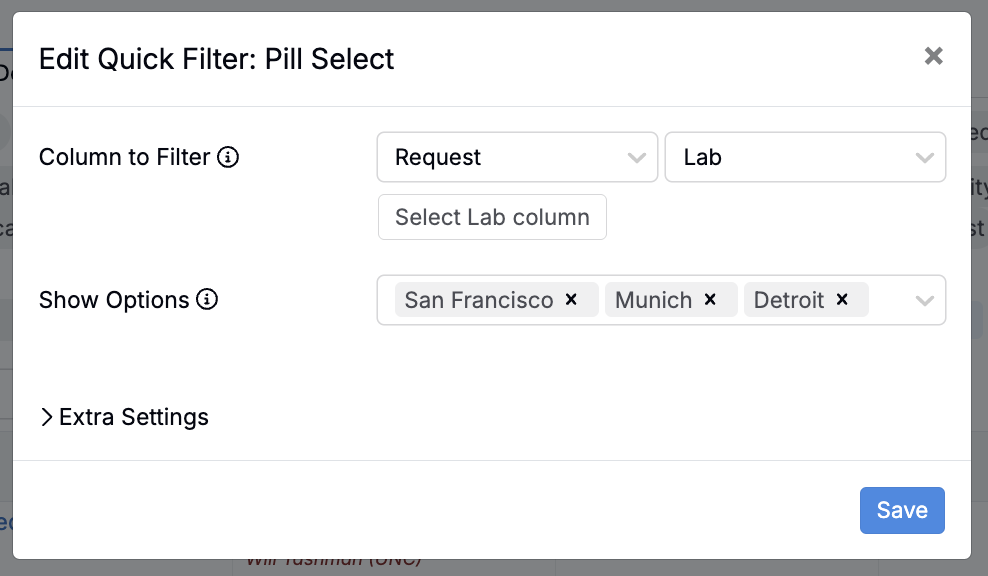The image size is (988, 576).
Task: Remove the San Francisco option pill
Action: (x=572, y=300)
